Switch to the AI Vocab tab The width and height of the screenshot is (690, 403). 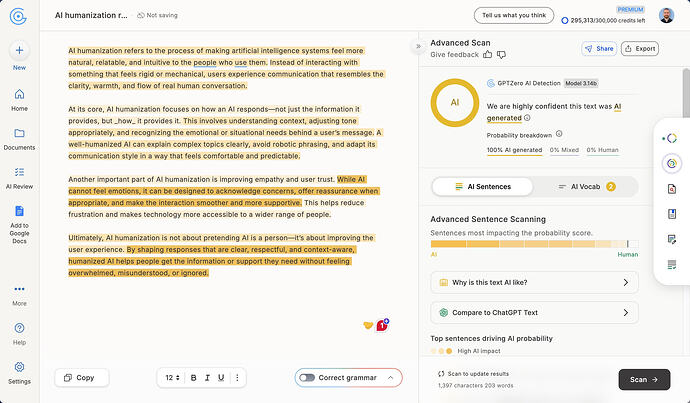pos(585,187)
